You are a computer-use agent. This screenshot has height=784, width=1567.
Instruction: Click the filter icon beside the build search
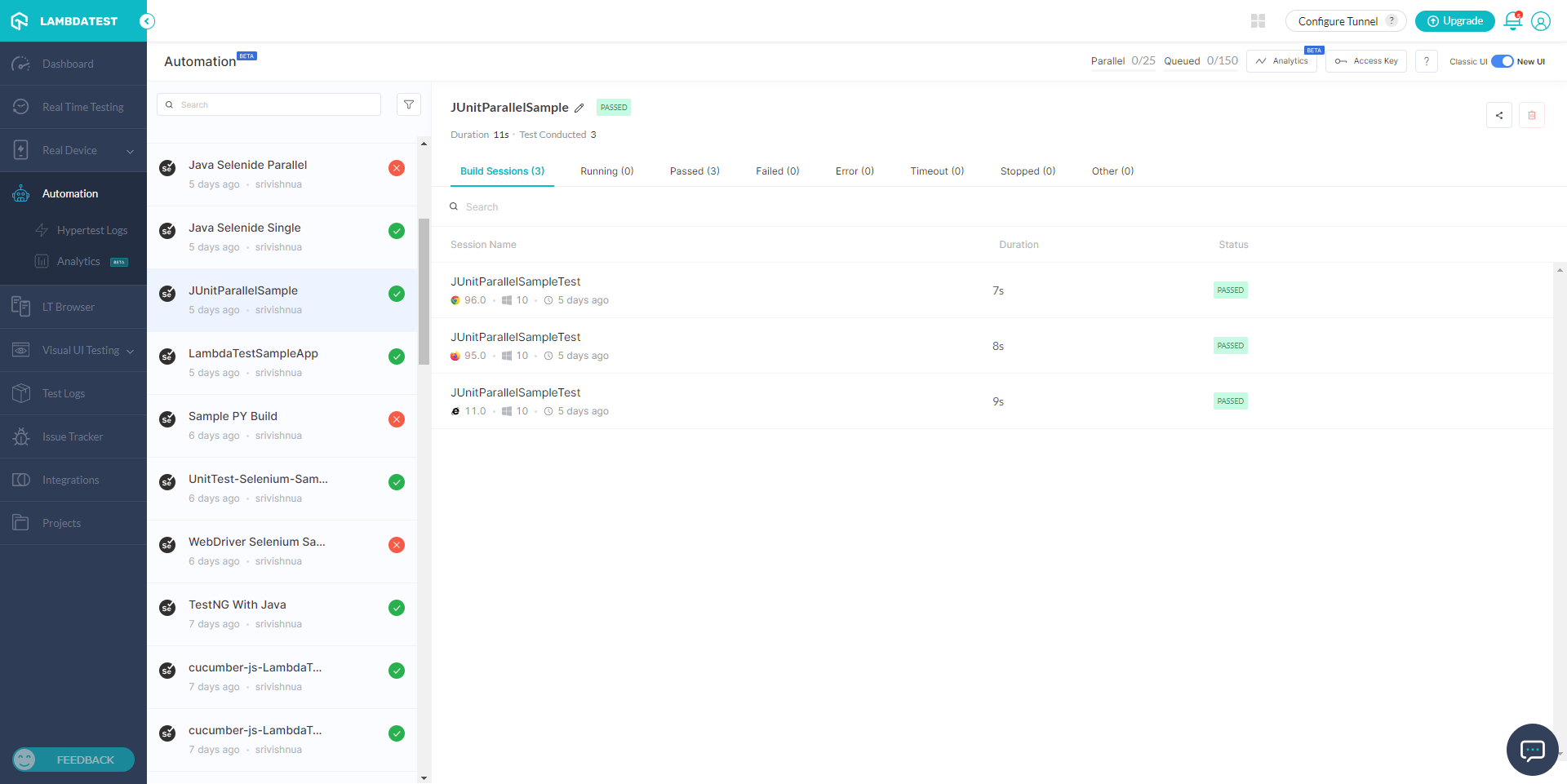coord(408,104)
